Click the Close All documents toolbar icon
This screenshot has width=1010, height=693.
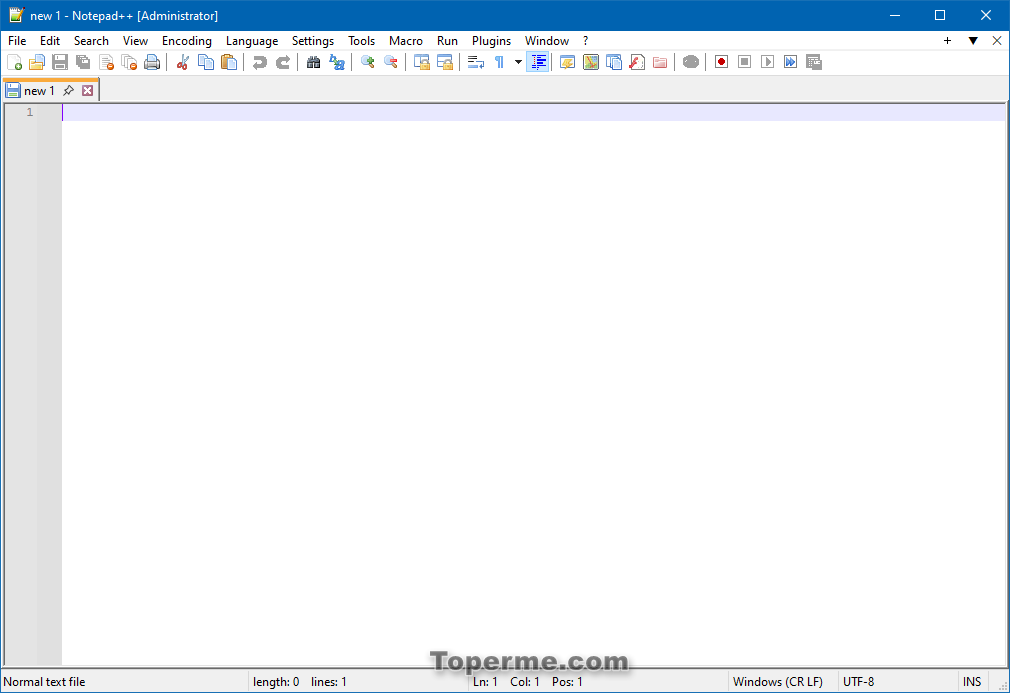[129, 62]
